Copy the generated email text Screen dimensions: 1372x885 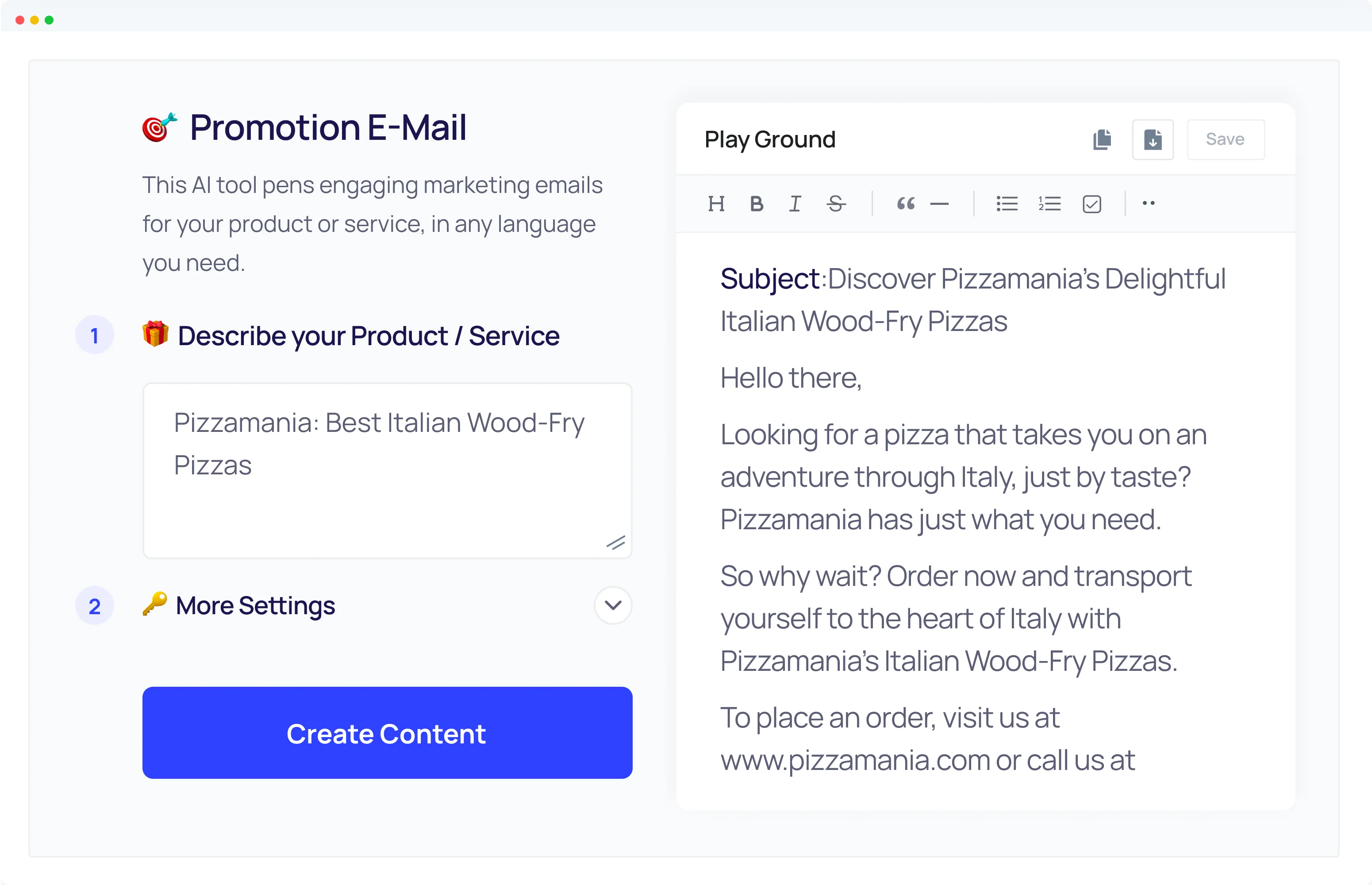(1102, 139)
